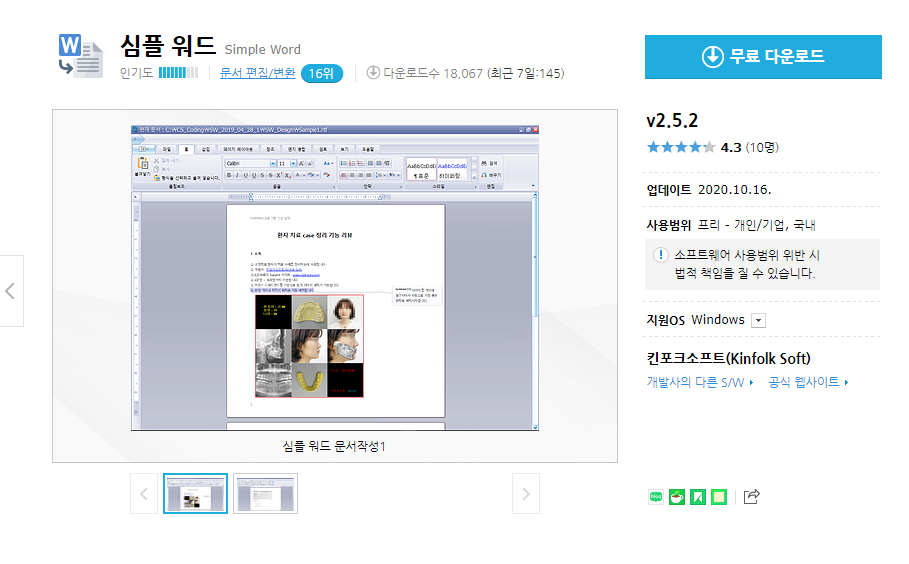Click the 16위 ranking badge

pos(322,74)
